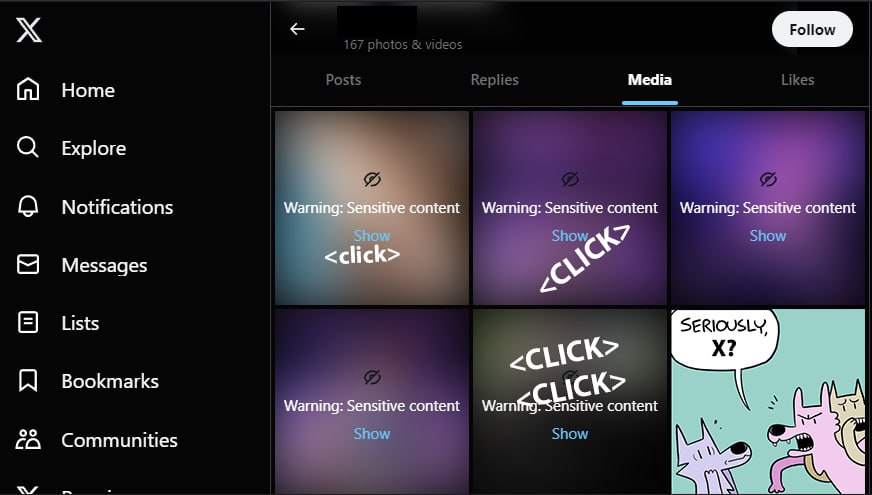Click Show on the second sensitive tile
This screenshot has width=872, height=495.
click(569, 236)
